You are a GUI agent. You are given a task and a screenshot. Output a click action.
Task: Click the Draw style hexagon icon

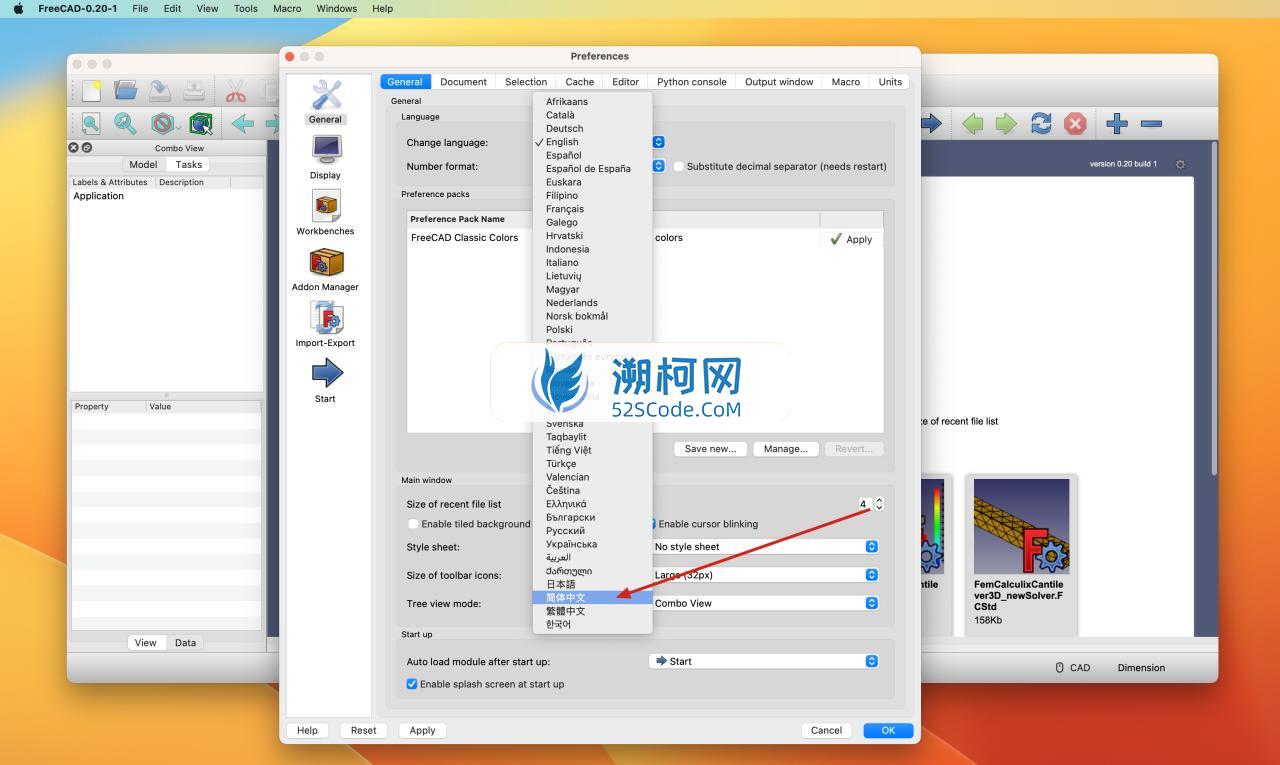161,124
